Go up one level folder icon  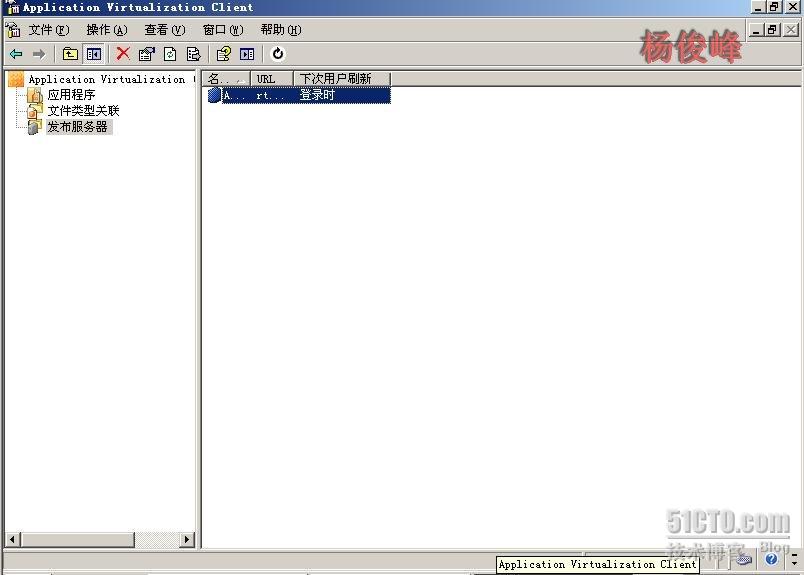(x=70, y=54)
